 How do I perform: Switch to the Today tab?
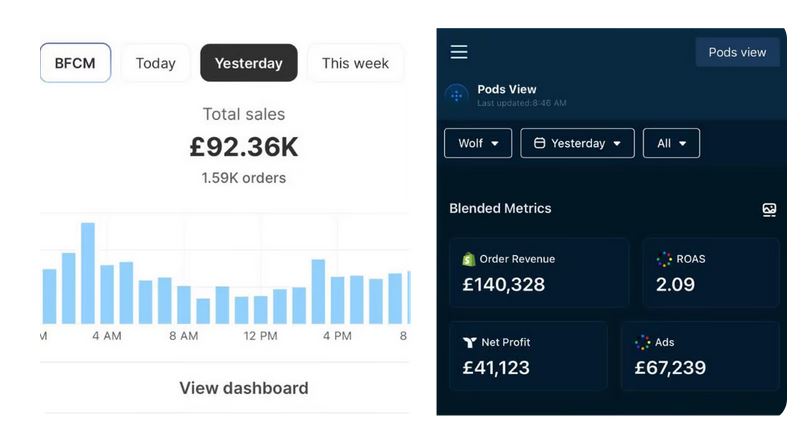pos(156,63)
